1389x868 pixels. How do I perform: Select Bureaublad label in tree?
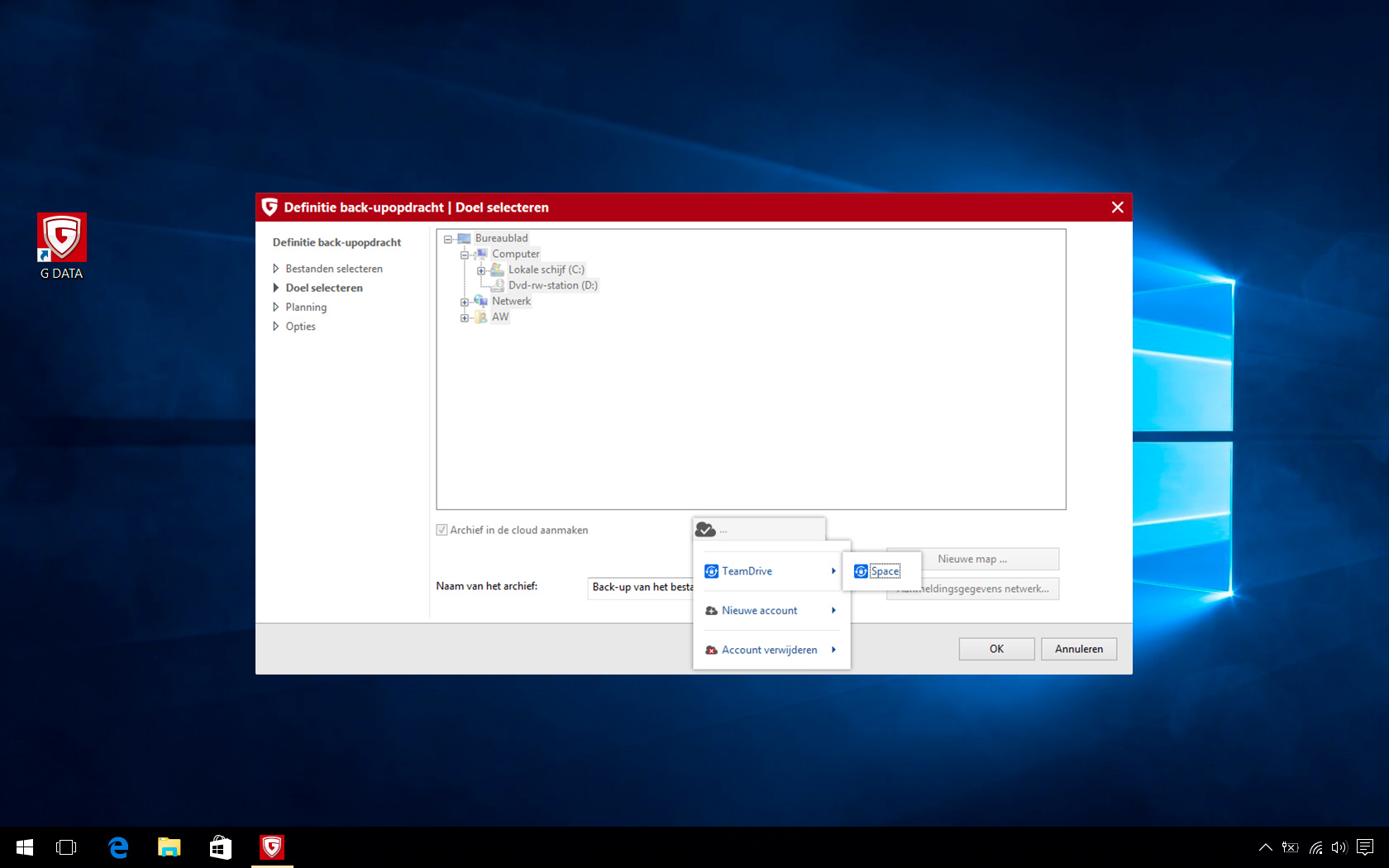[x=501, y=238]
